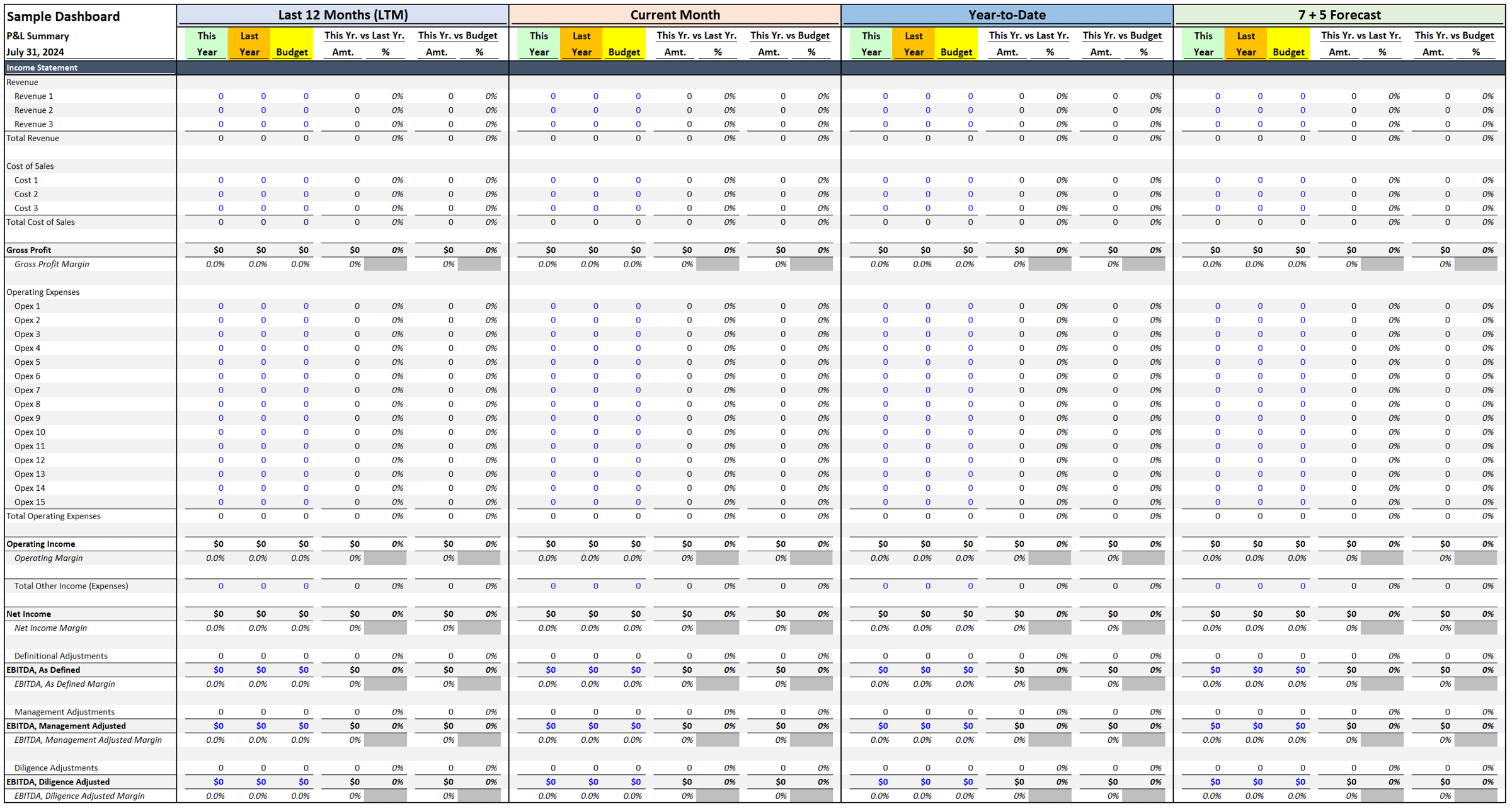
Task: Click the Year-to-Date section header
Action: [x=1007, y=14]
